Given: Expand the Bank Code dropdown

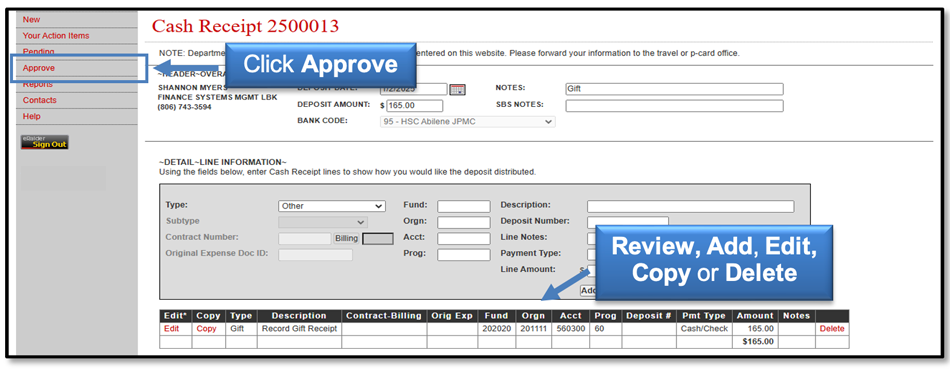Looking at the screenshot, I should point(467,121).
